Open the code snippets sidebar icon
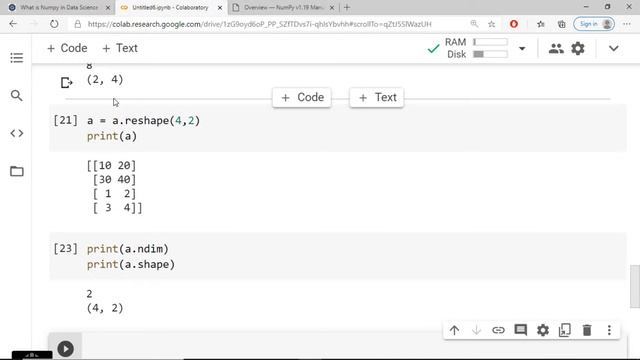The image size is (640, 360). point(17,133)
